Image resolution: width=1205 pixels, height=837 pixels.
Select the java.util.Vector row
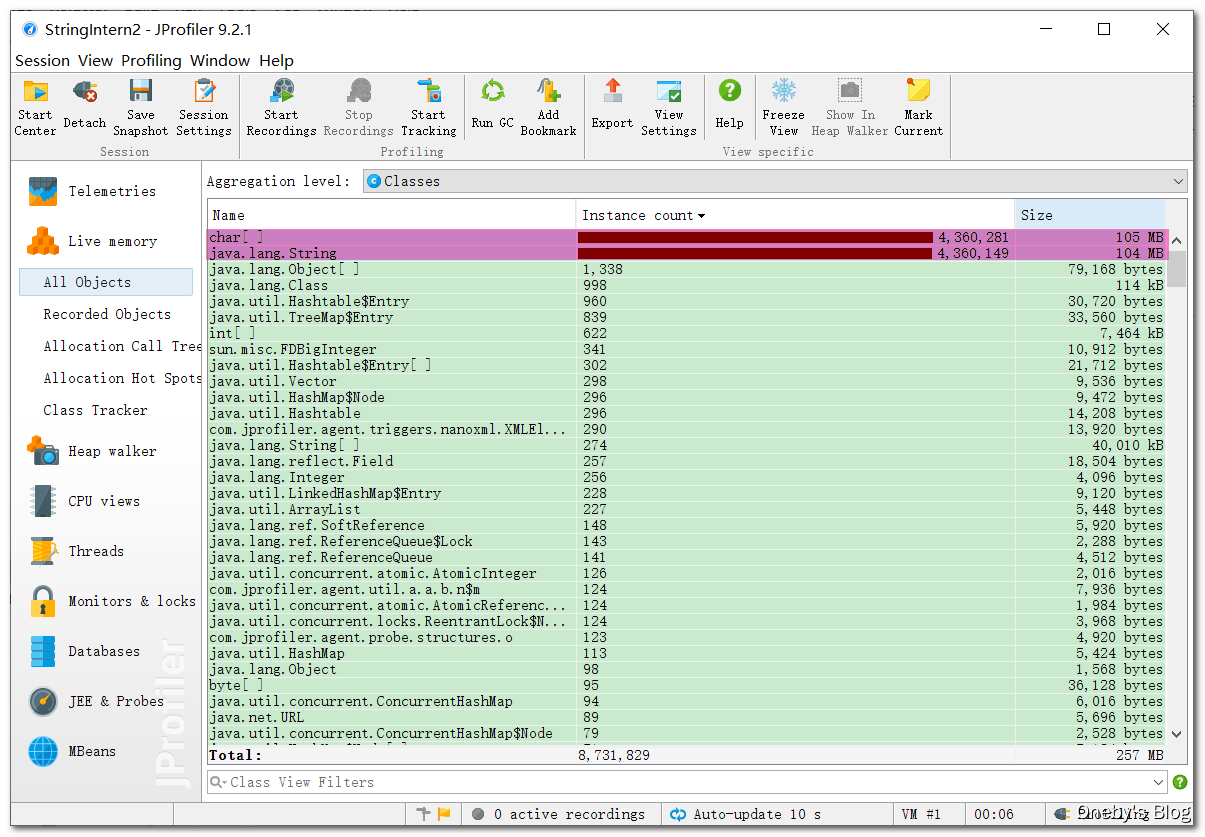pyautogui.click(x=686, y=381)
